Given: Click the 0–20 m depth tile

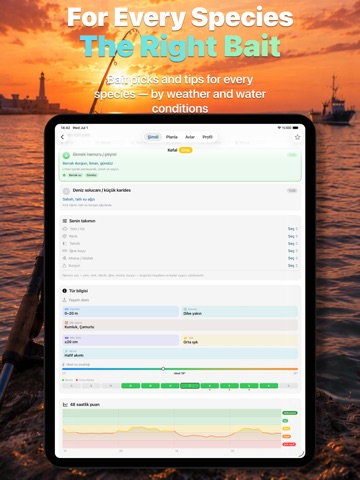Looking at the screenshot, I should coord(120,312).
